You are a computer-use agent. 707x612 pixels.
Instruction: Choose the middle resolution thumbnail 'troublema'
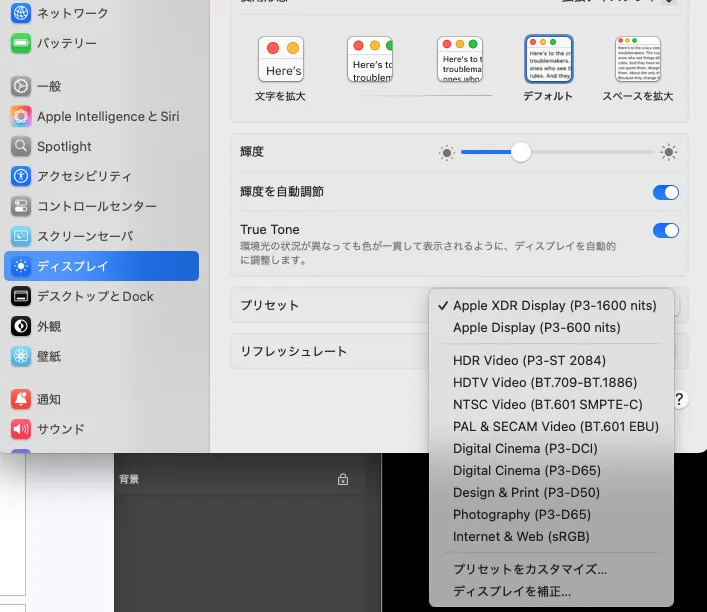pyautogui.click(x=460, y=59)
